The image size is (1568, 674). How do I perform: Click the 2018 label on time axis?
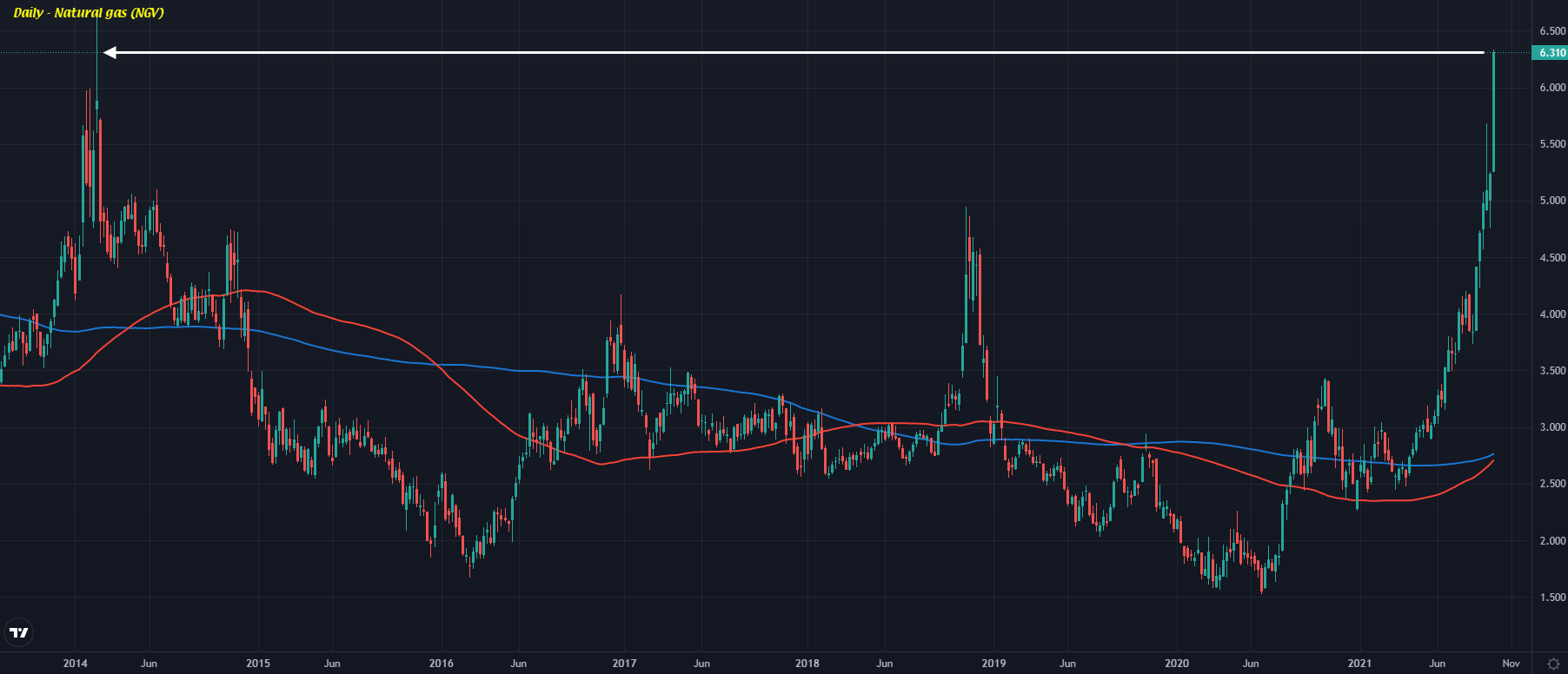[807, 664]
